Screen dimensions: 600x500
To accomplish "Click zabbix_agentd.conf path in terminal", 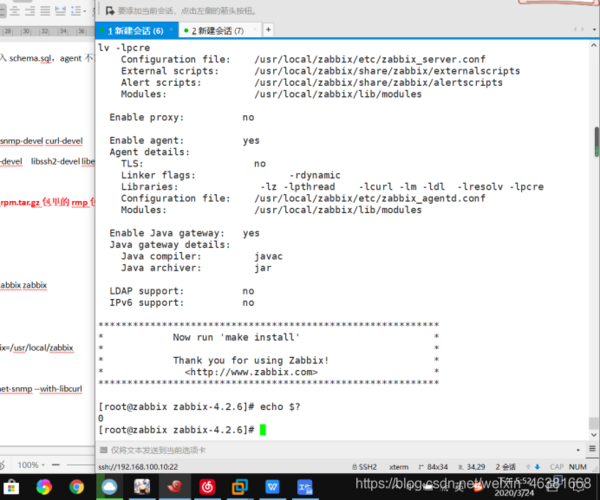I will (x=370, y=198).
